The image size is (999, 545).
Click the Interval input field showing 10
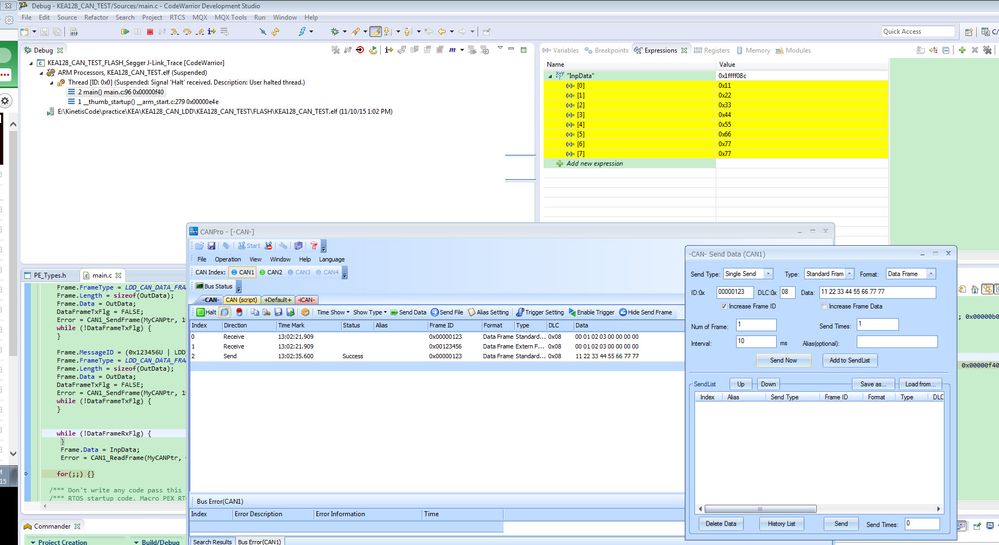click(x=756, y=342)
